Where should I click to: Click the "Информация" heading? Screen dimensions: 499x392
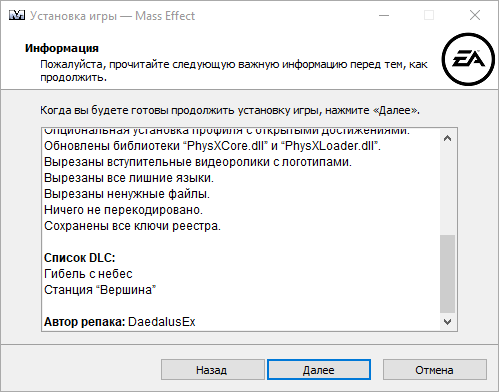tap(62, 48)
